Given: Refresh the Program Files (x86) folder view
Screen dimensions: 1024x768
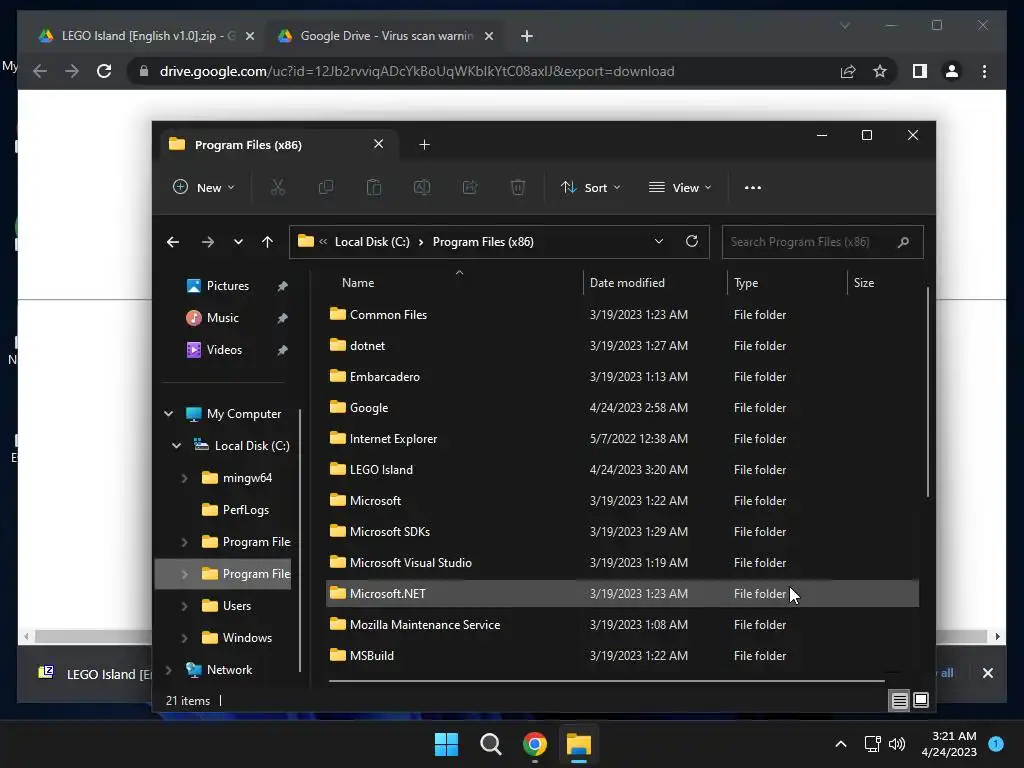Looking at the screenshot, I should 692,241.
